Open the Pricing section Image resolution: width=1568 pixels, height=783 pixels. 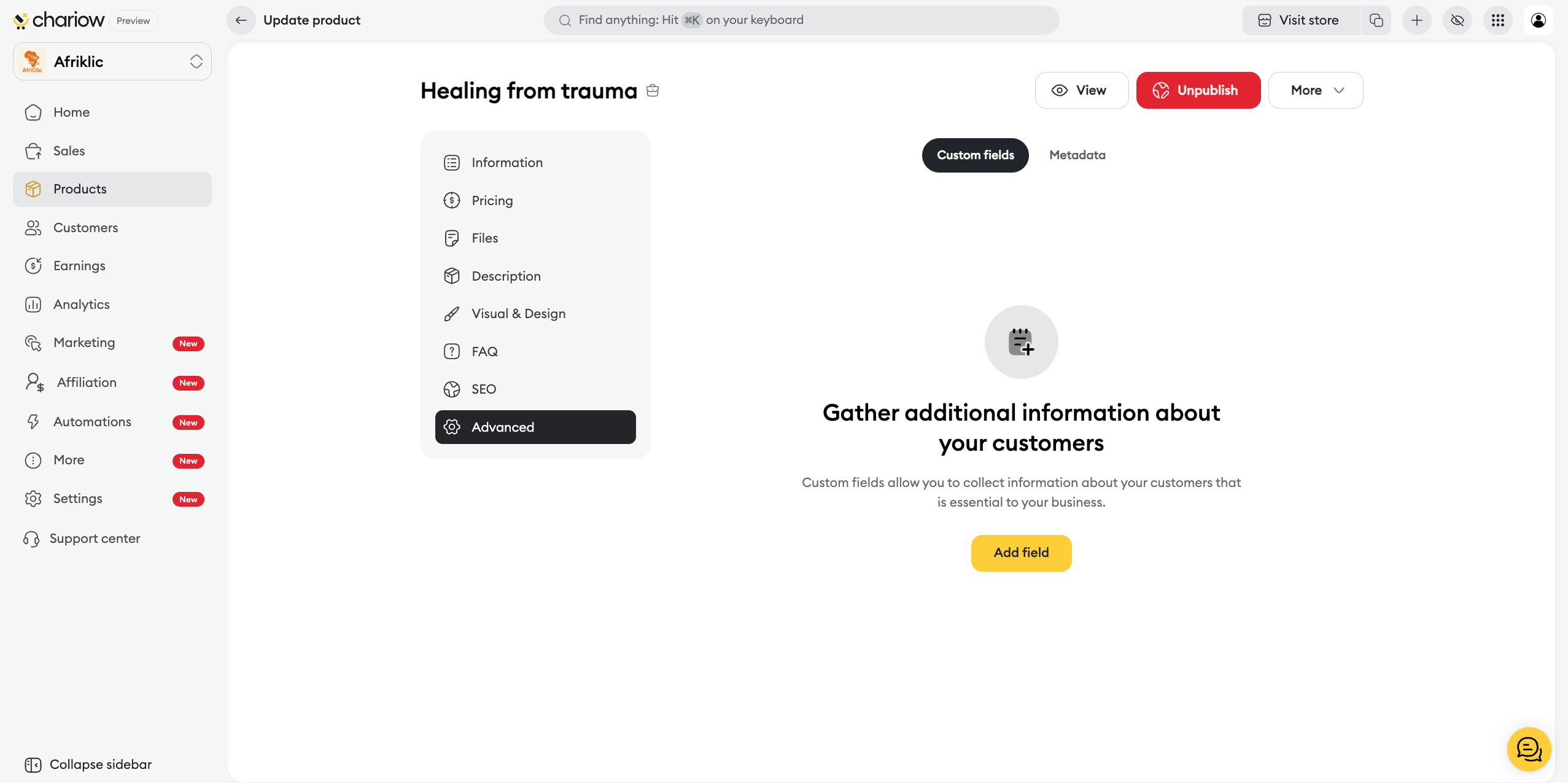492,201
